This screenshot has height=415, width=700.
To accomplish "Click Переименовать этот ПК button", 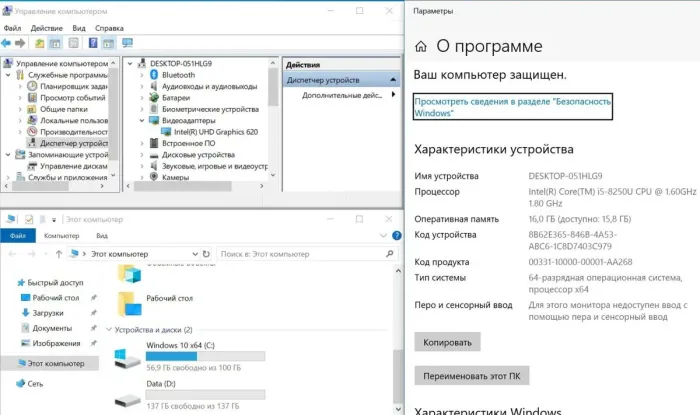I will 472,376.
